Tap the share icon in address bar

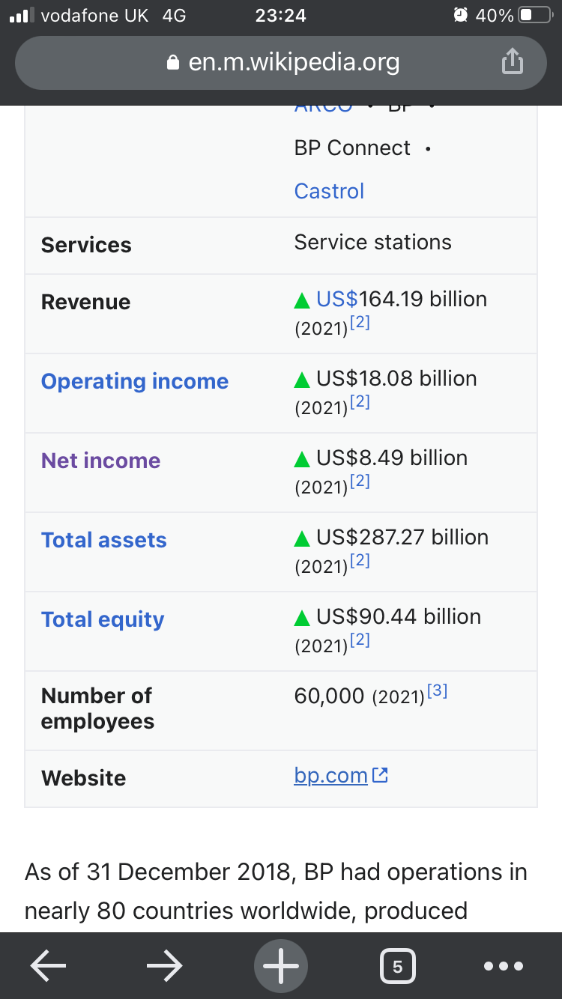[x=512, y=61]
